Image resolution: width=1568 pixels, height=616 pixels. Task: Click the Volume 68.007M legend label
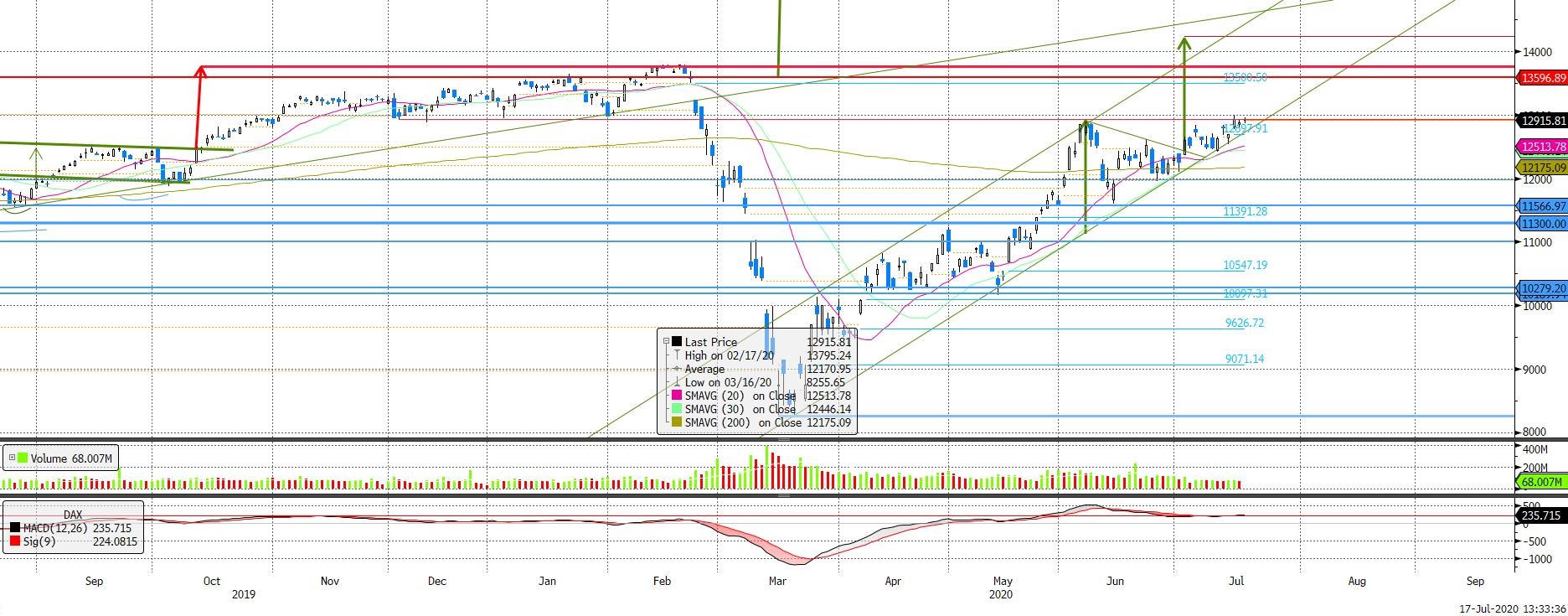(72, 458)
